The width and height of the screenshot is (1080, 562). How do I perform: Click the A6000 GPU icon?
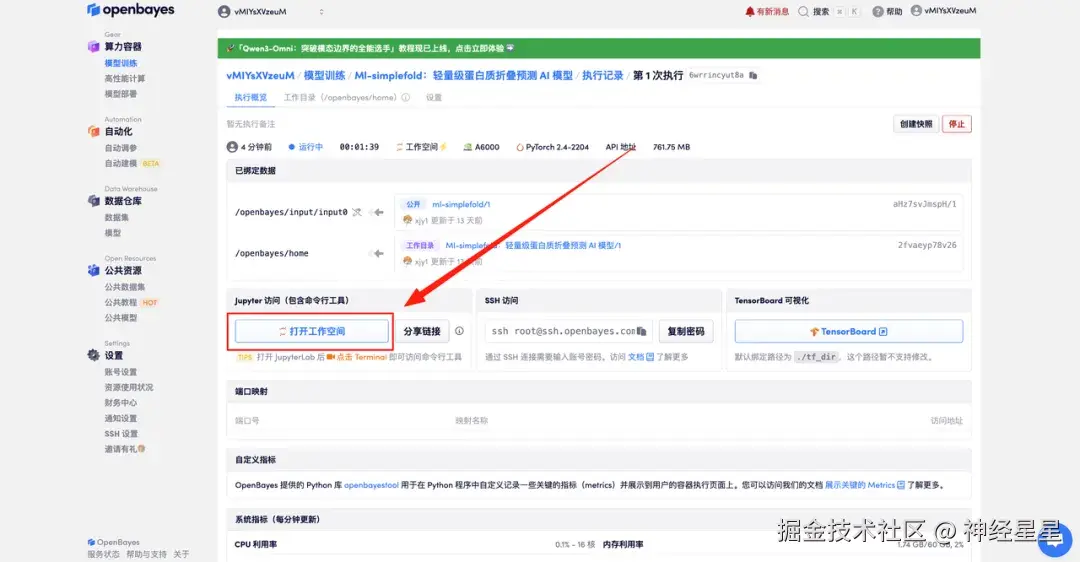point(468,147)
